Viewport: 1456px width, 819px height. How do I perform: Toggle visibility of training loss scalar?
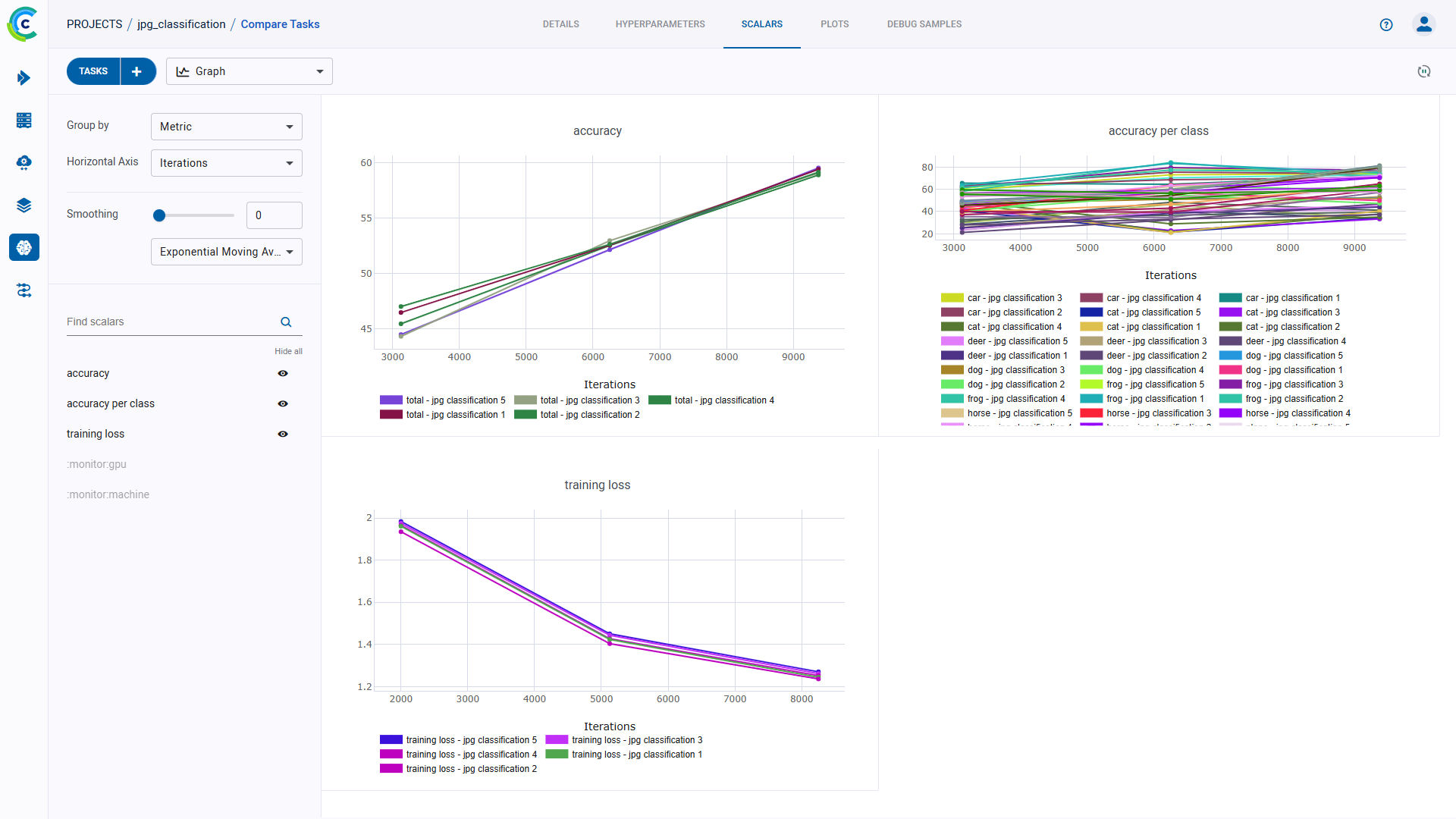click(283, 435)
